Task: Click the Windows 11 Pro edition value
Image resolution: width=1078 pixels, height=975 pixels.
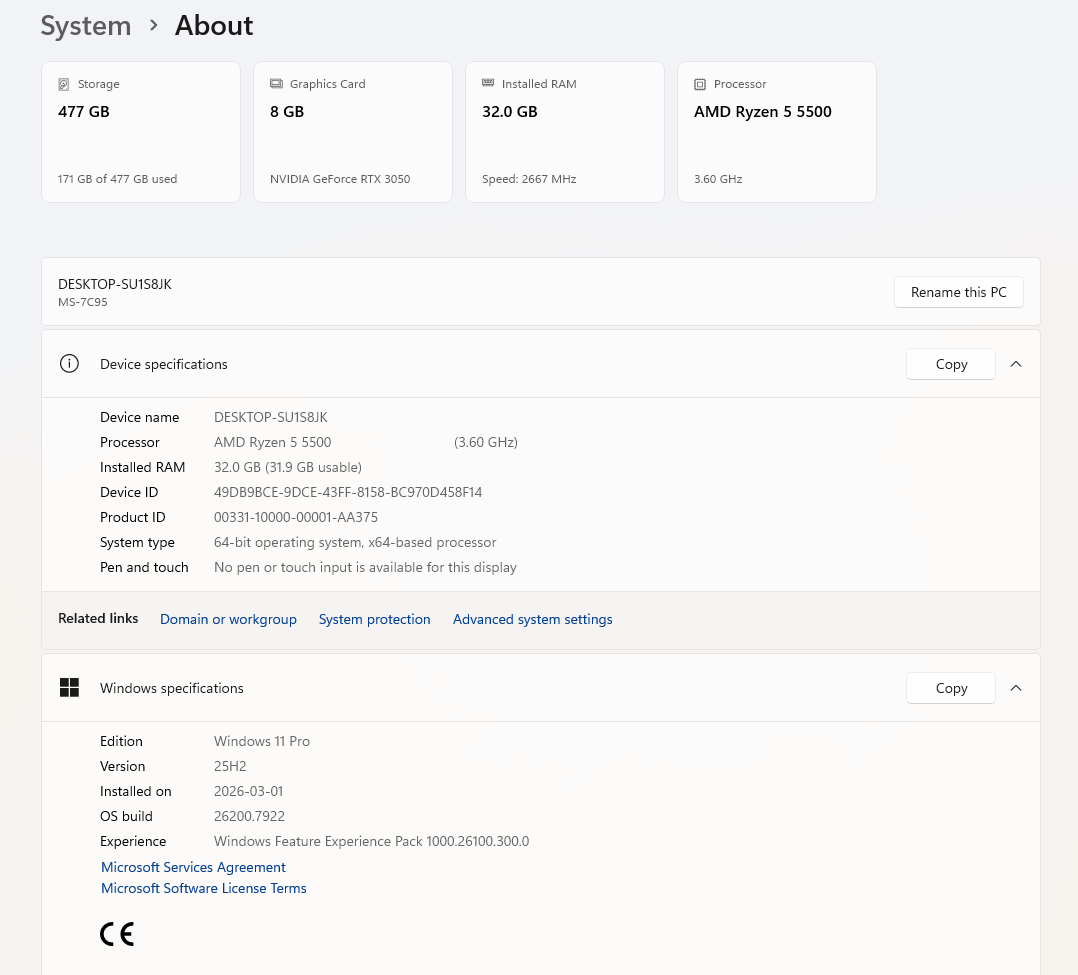Action: point(262,741)
